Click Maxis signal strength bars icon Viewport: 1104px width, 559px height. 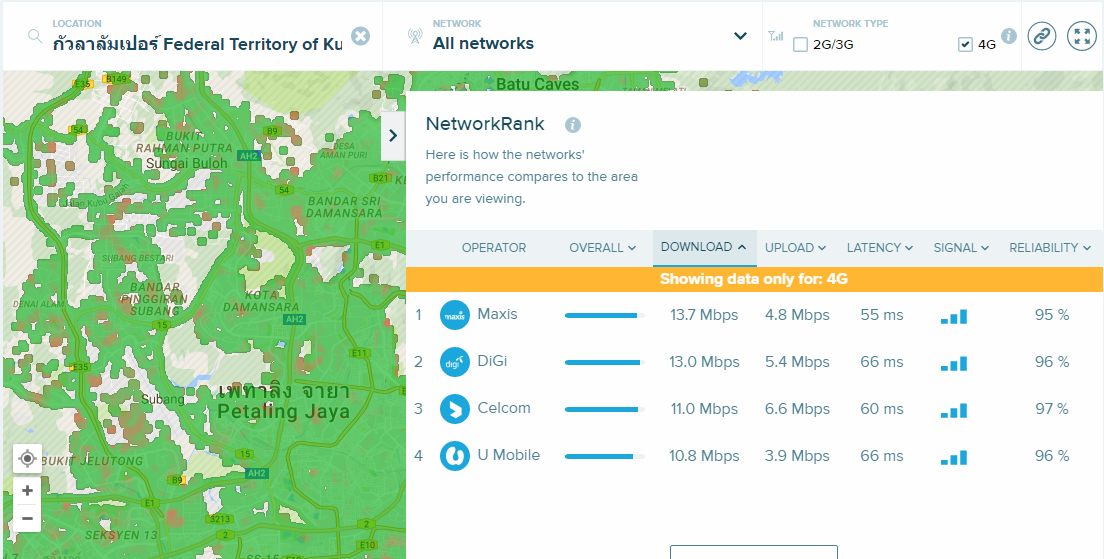point(954,316)
